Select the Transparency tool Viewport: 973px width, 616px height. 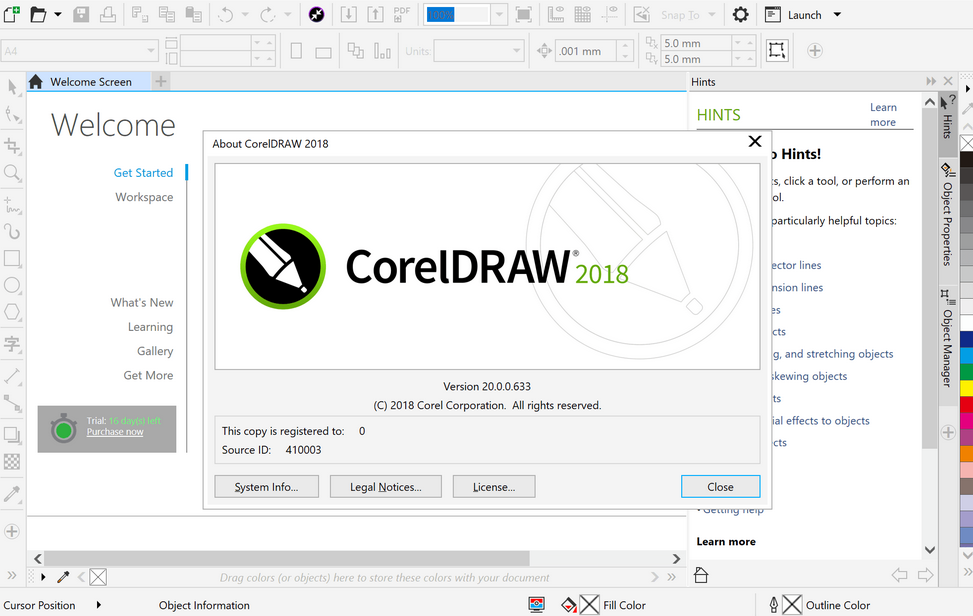[x=12, y=462]
